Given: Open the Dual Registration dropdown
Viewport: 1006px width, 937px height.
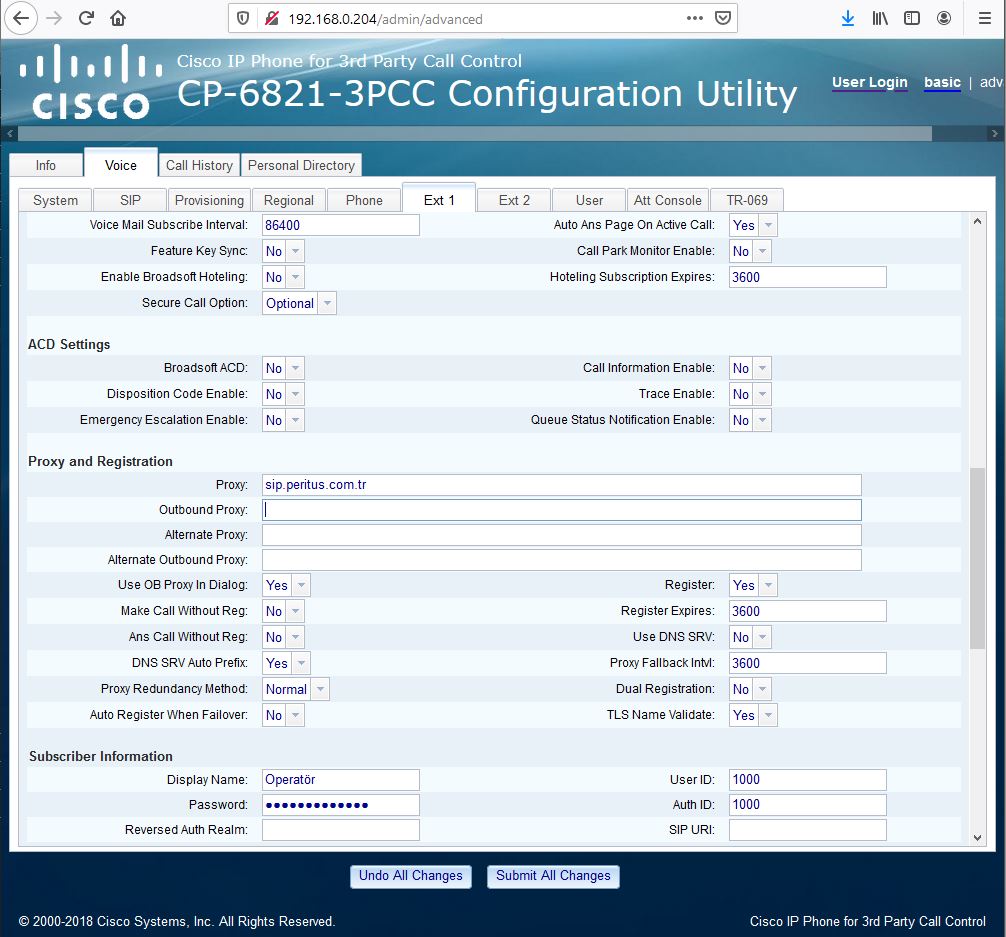Looking at the screenshot, I should 750,689.
